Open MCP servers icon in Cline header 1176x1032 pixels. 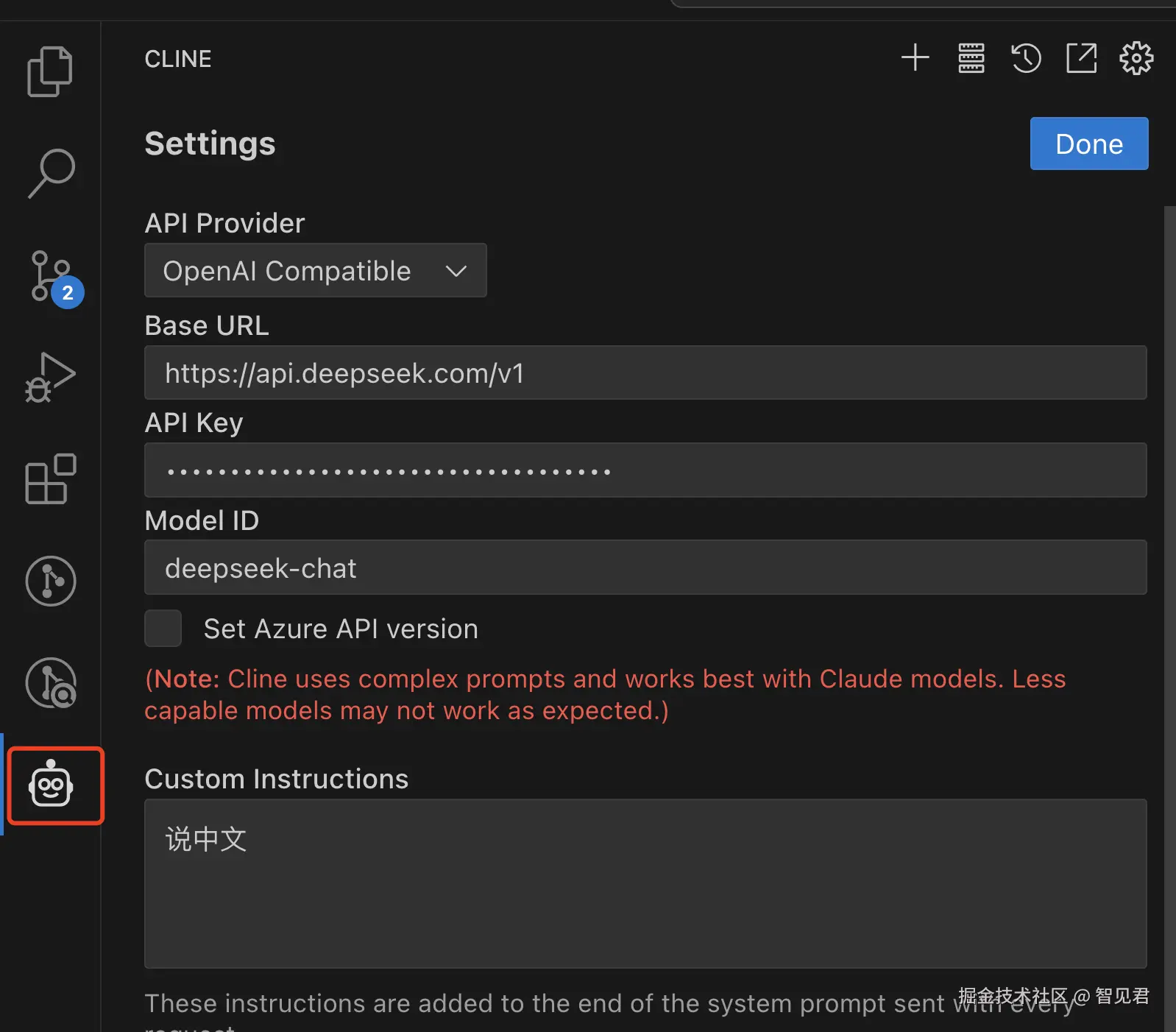(x=971, y=58)
